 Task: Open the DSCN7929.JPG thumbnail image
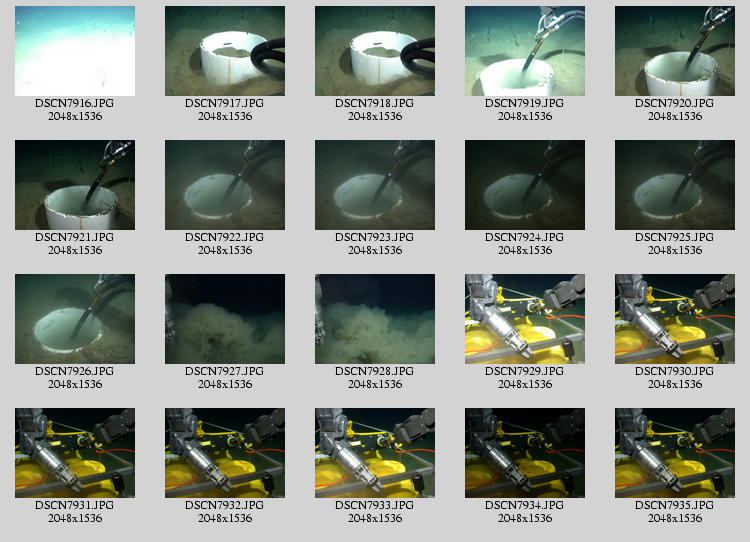(x=525, y=319)
